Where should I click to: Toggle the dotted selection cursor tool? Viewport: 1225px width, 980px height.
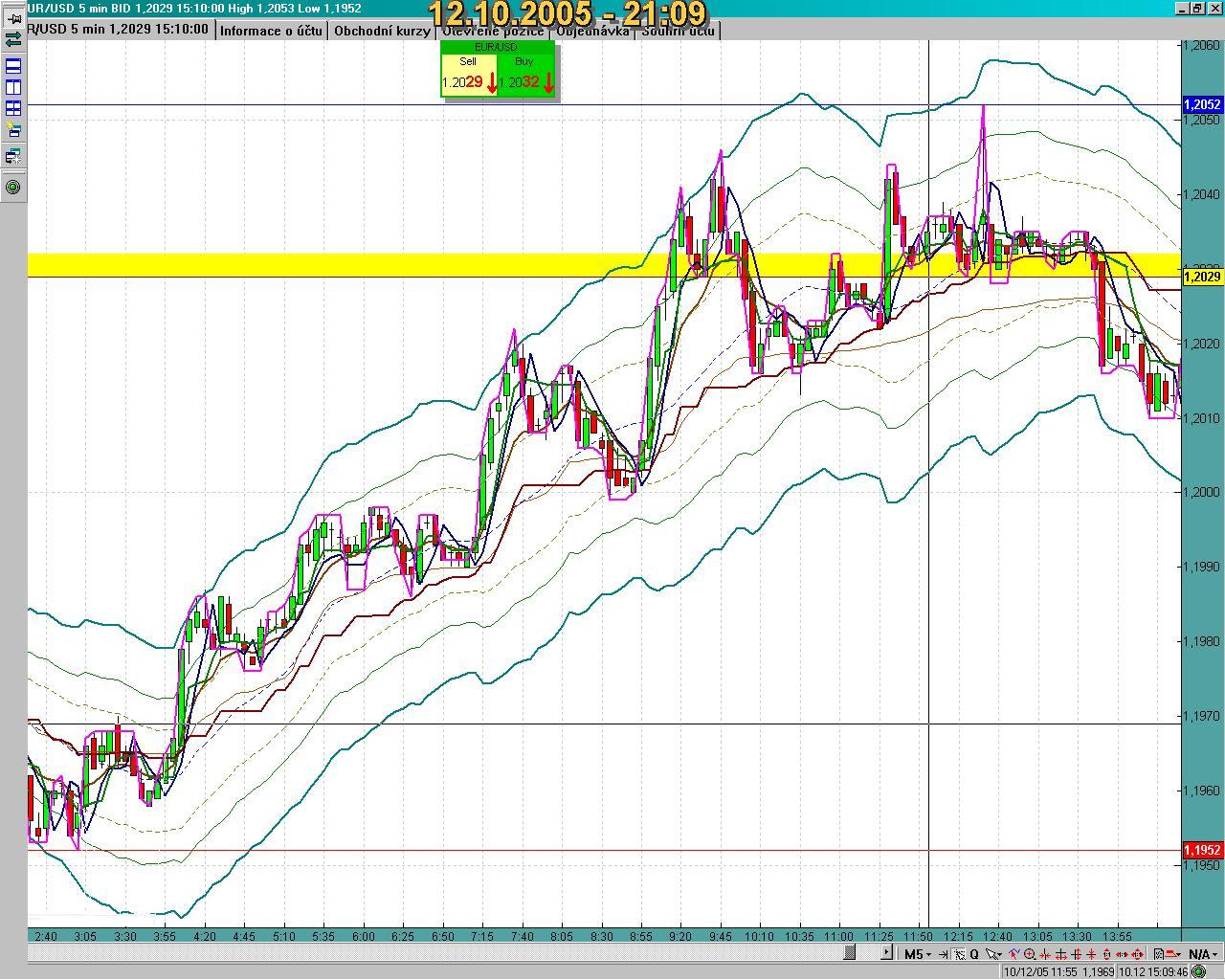(958, 954)
